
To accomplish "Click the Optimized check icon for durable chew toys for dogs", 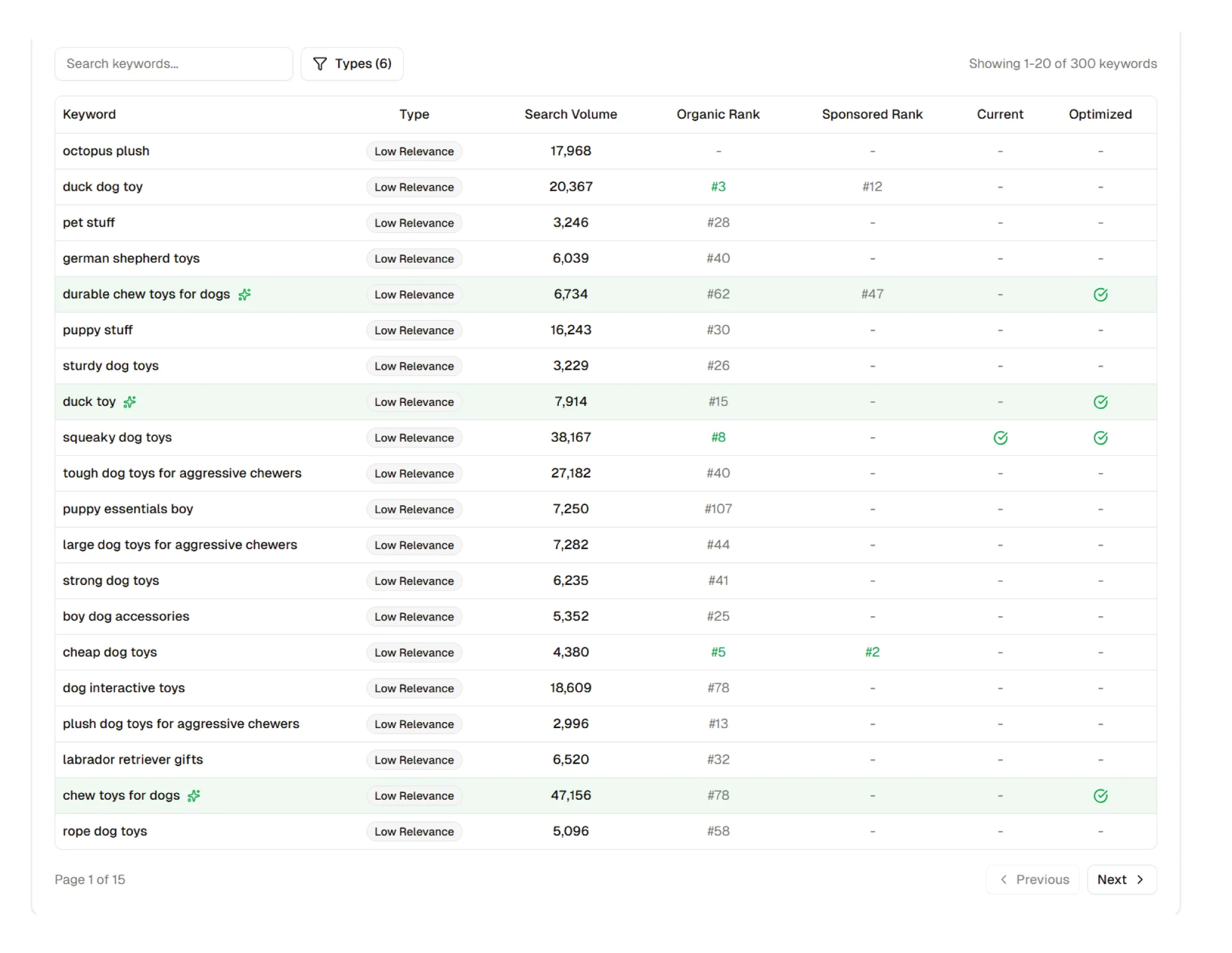I will tap(1100, 295).
